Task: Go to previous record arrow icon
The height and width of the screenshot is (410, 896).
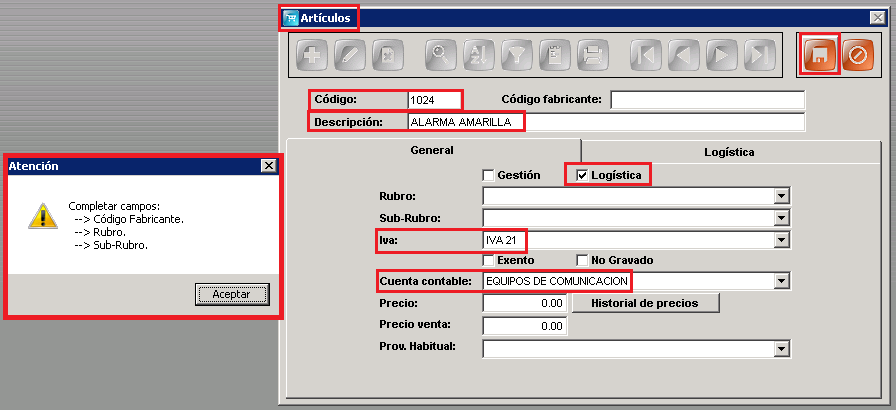Action: pyautogui.click(x=683, y=55)
